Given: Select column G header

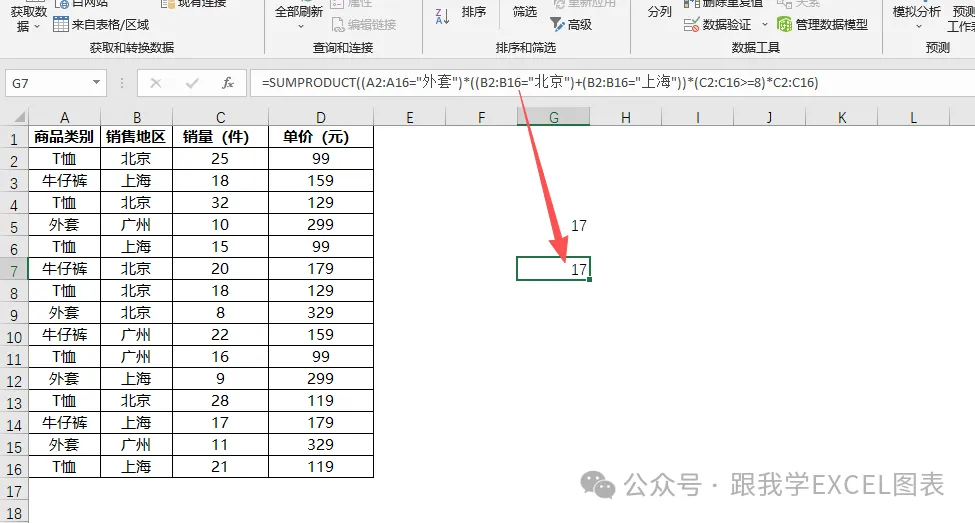Looking at the screenshot, I should point(553,117).
